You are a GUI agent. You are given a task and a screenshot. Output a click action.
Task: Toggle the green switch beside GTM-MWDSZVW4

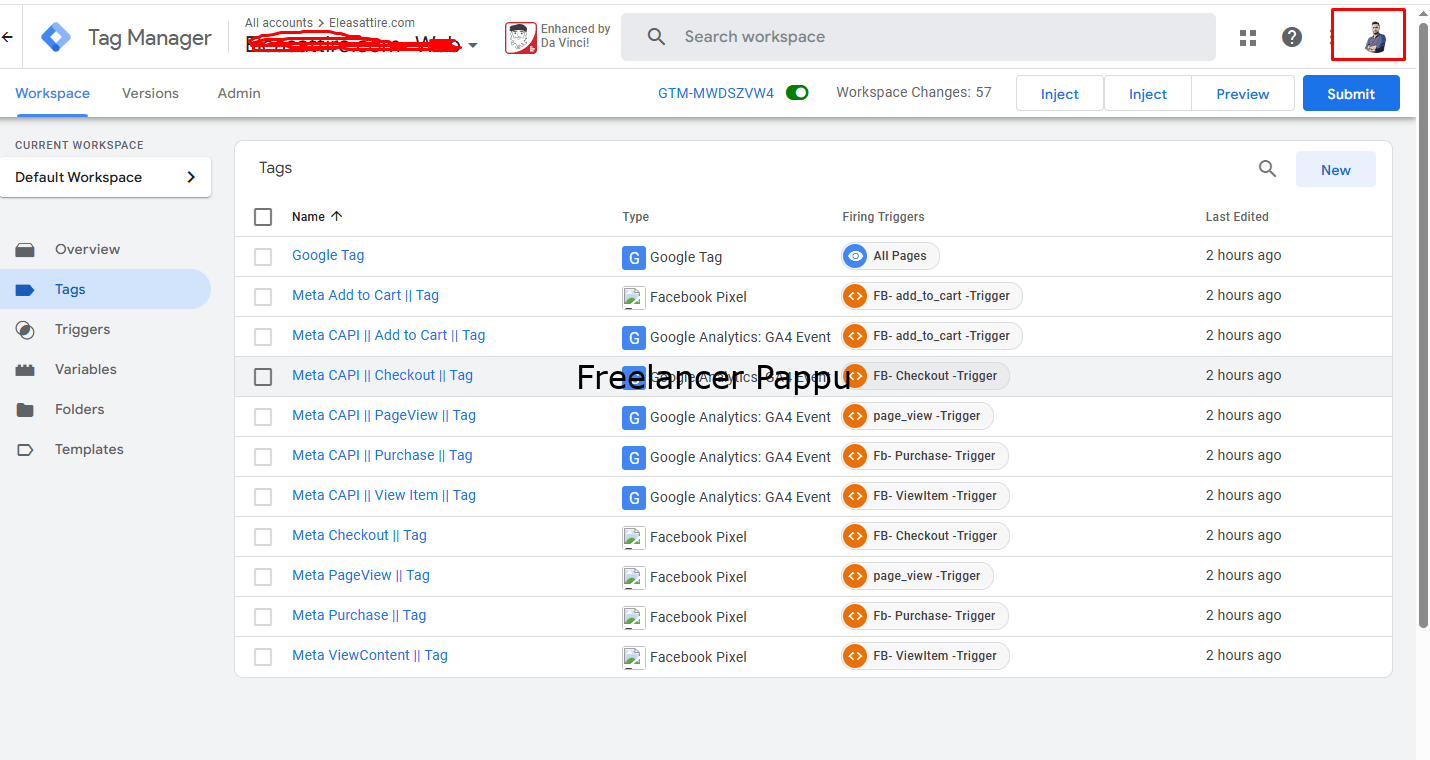pos(797,93)
